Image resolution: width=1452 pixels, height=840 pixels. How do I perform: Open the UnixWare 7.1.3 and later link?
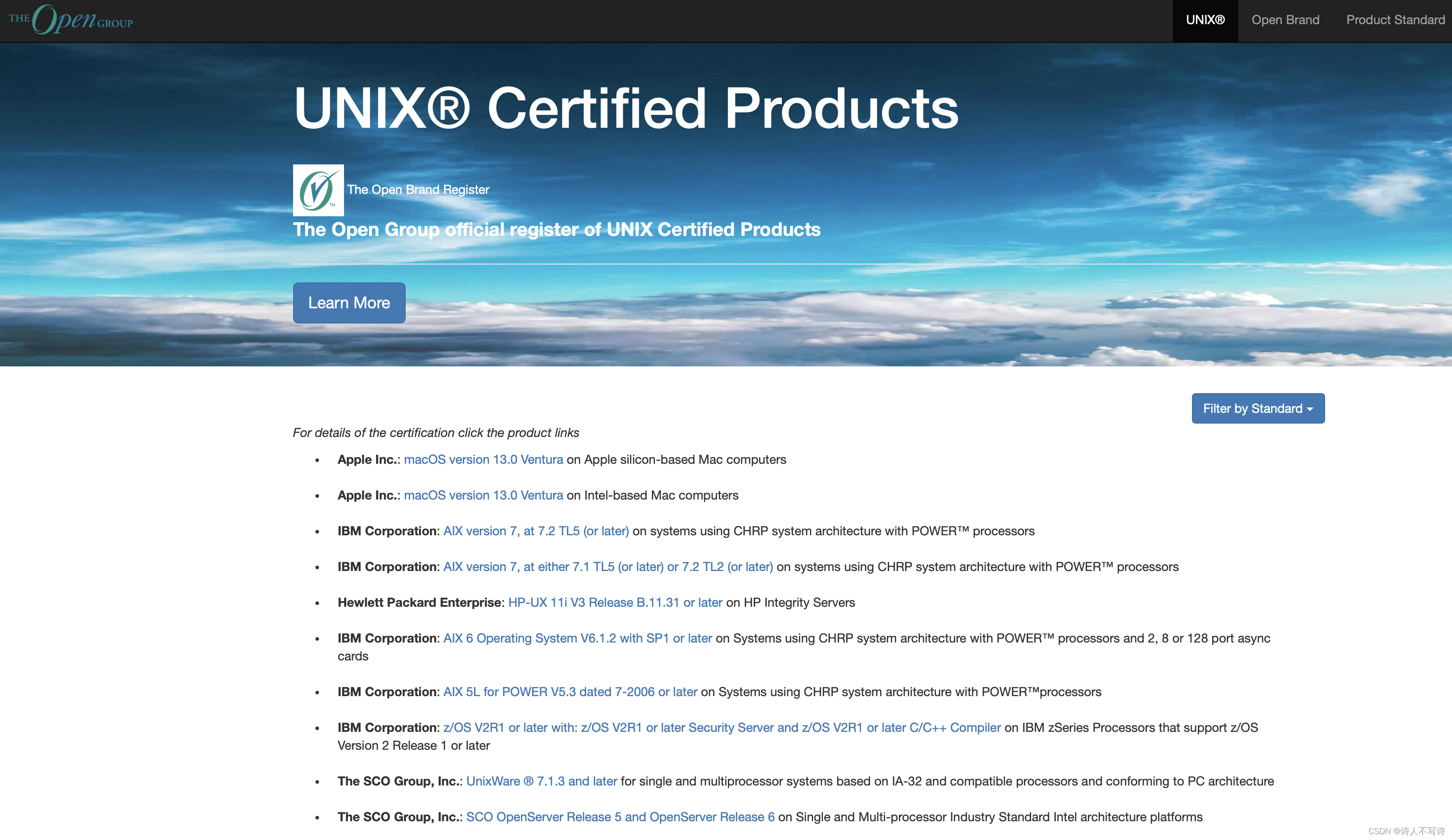tap(541, 781)
